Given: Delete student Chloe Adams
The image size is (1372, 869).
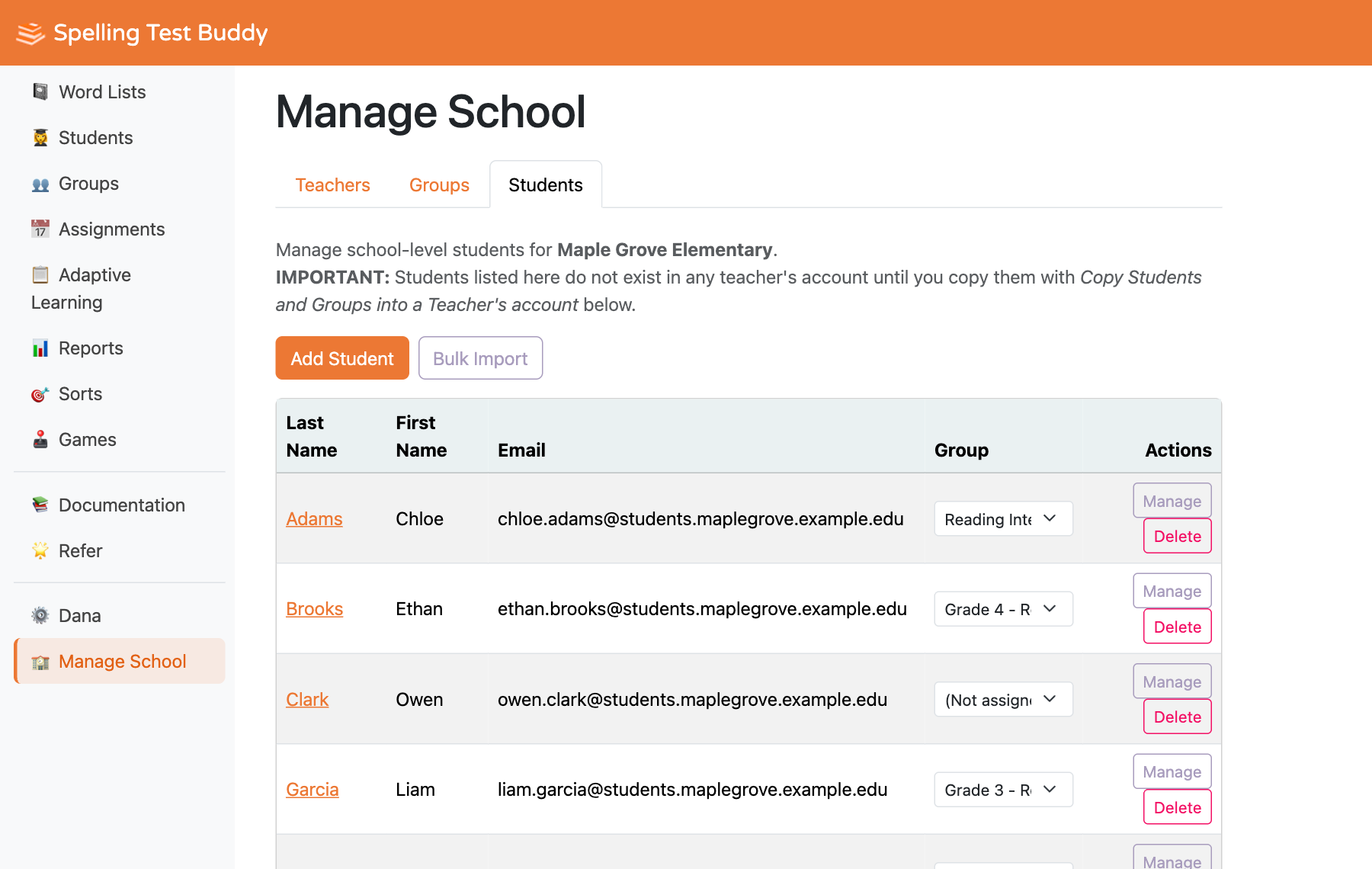Looking at the screenshot, I should [x=1177, y=536].
